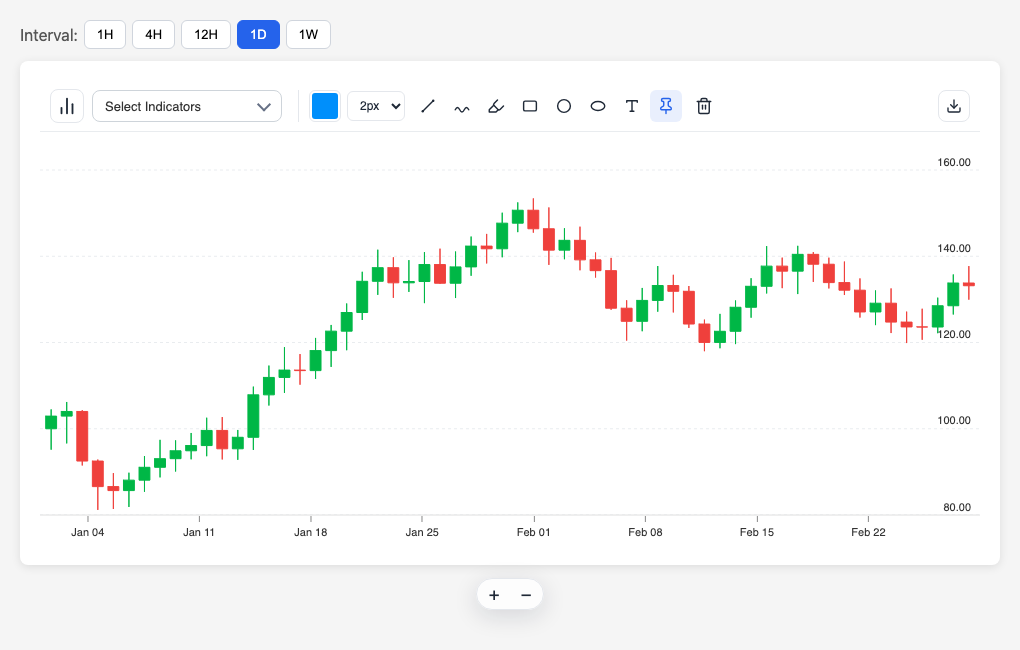1020x650 pixels.
Task: Zoom out with the minus button
Action: click(526, 595)
